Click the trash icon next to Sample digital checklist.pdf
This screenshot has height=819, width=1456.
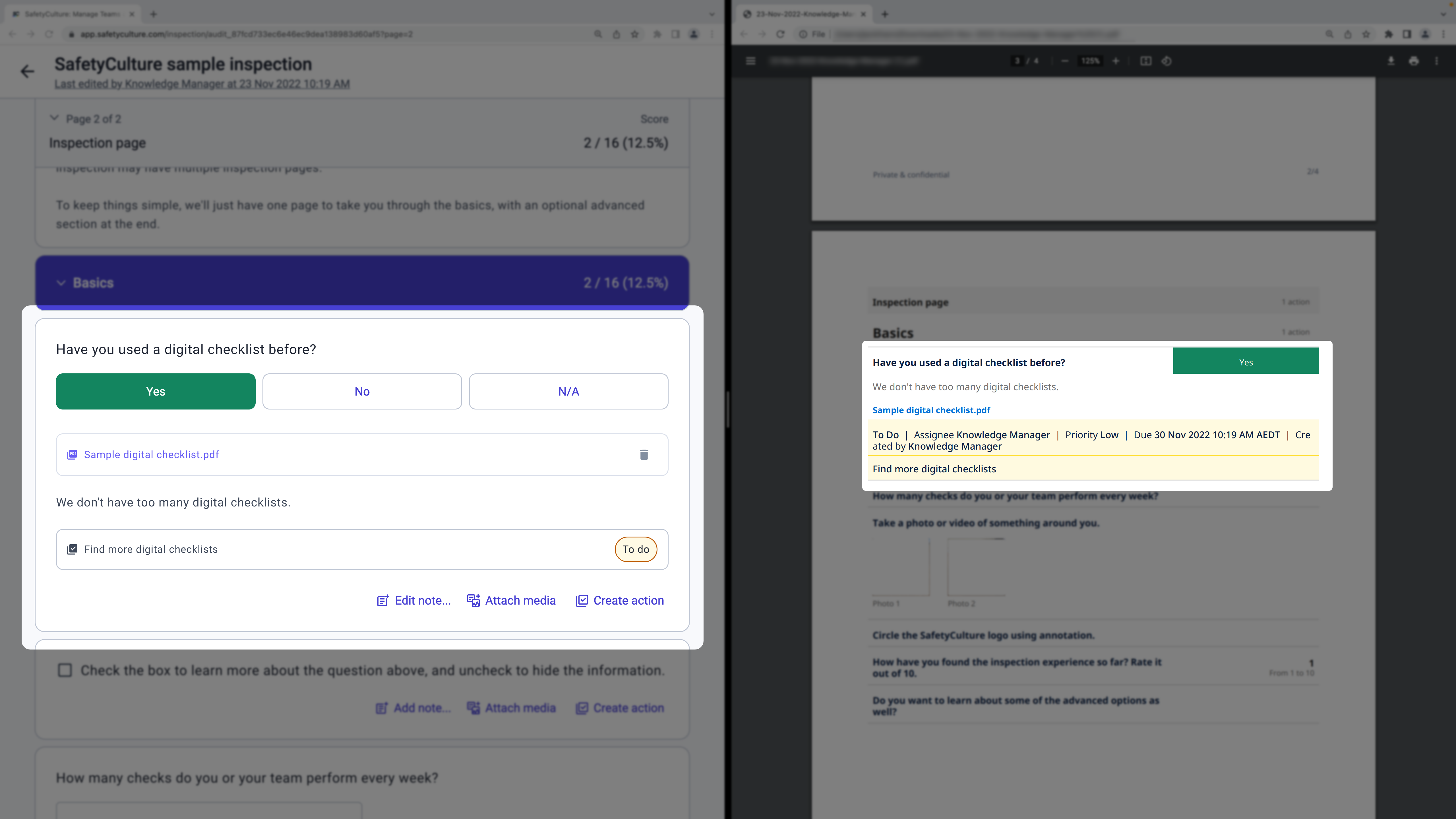pos(644,454)
